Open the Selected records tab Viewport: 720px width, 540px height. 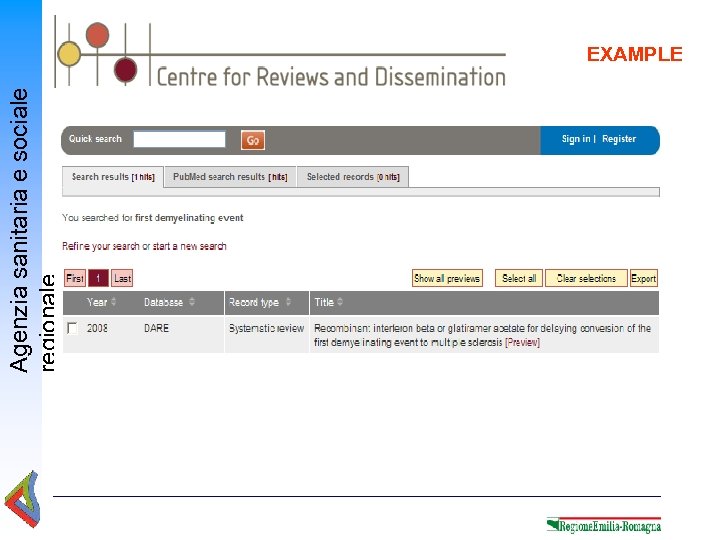[x=353, y=177]
